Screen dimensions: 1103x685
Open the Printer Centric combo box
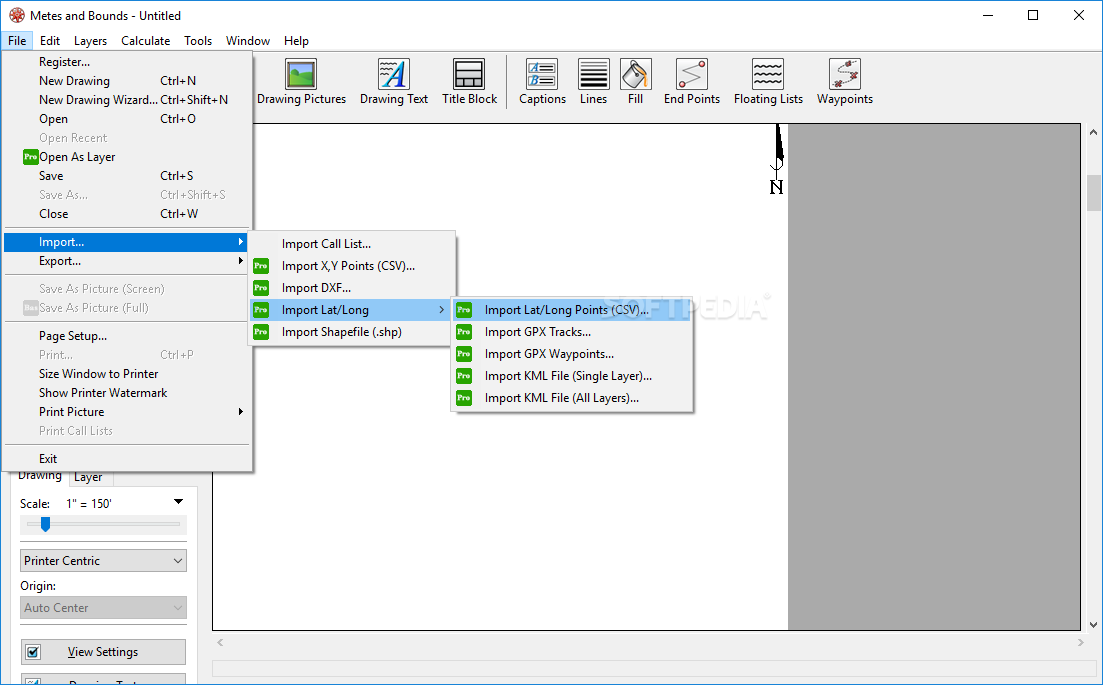pos(103,561)
